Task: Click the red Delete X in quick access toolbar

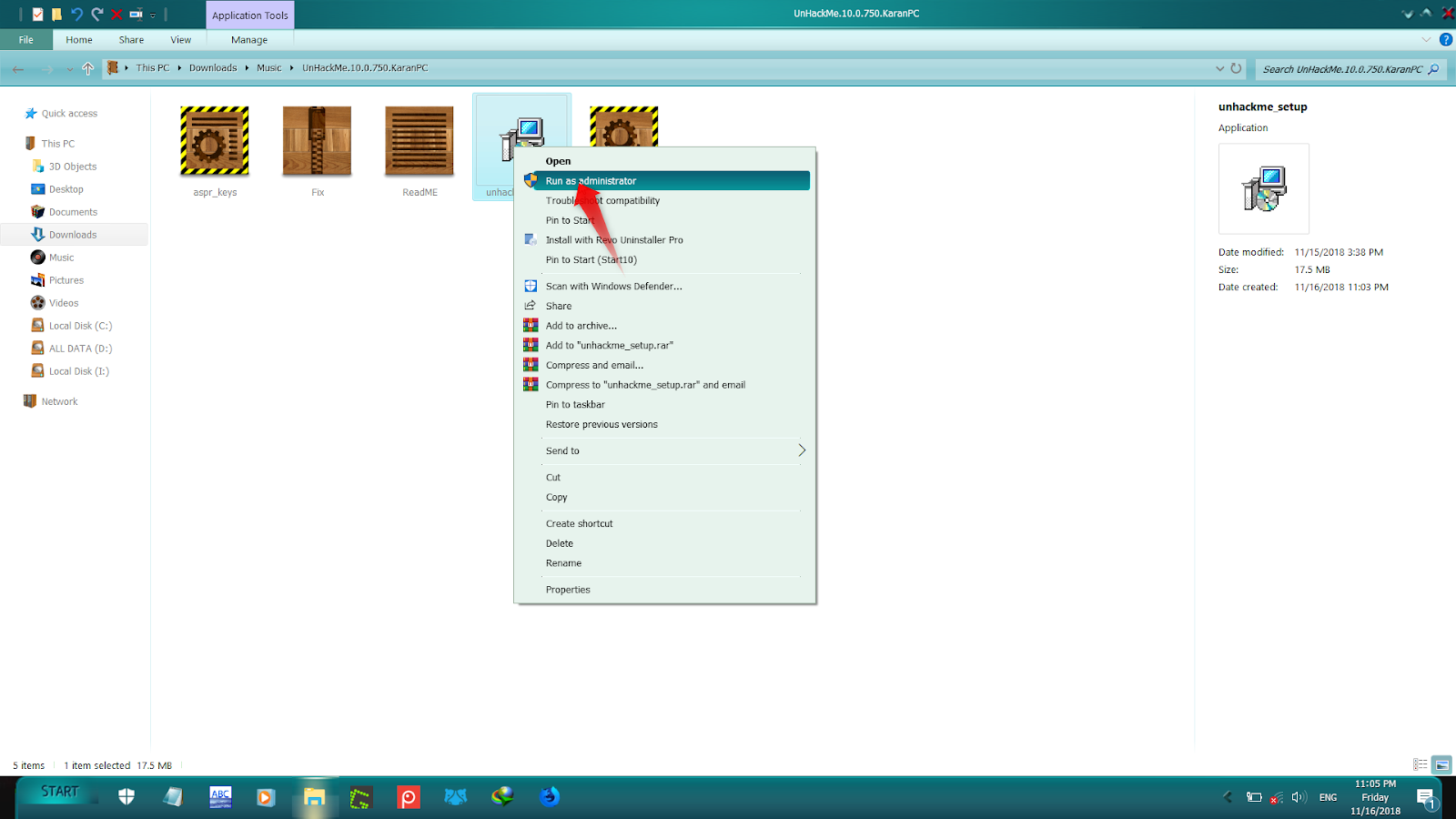Action: 116,14
